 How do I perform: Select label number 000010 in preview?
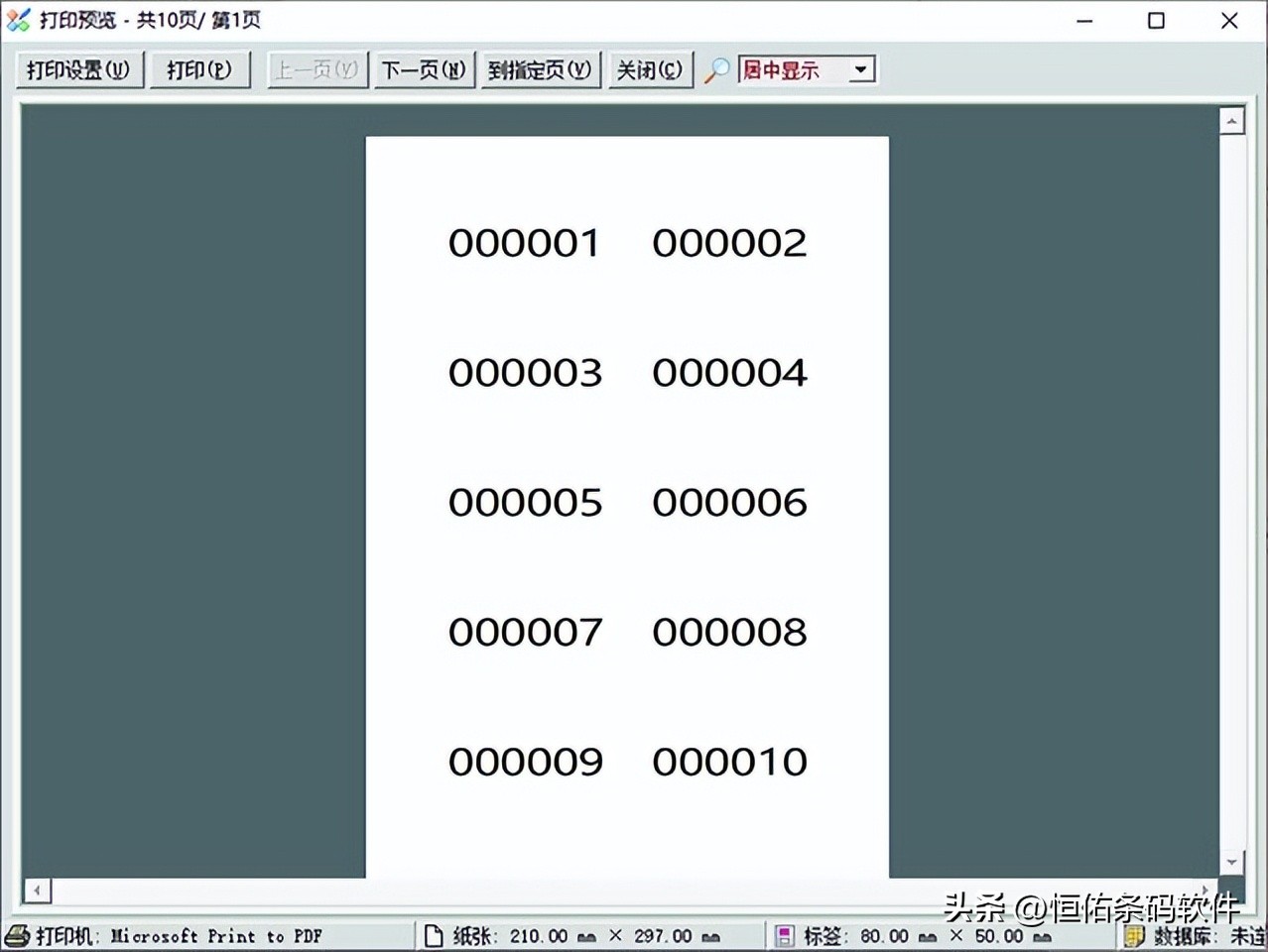[x=729, y=762]
